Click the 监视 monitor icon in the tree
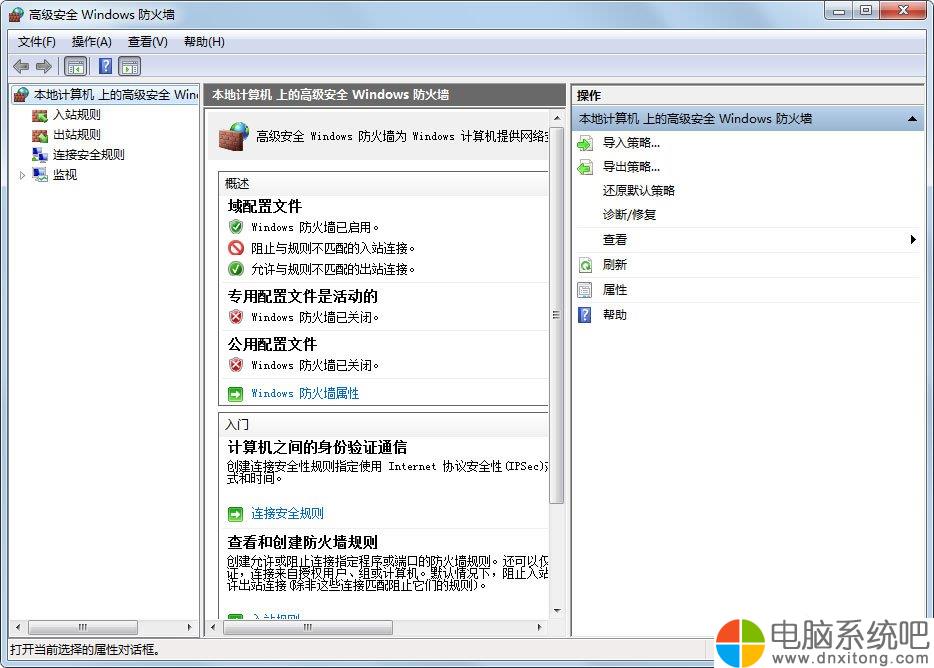Viewport: 934px width, 668px height. (x=39, y=175)
